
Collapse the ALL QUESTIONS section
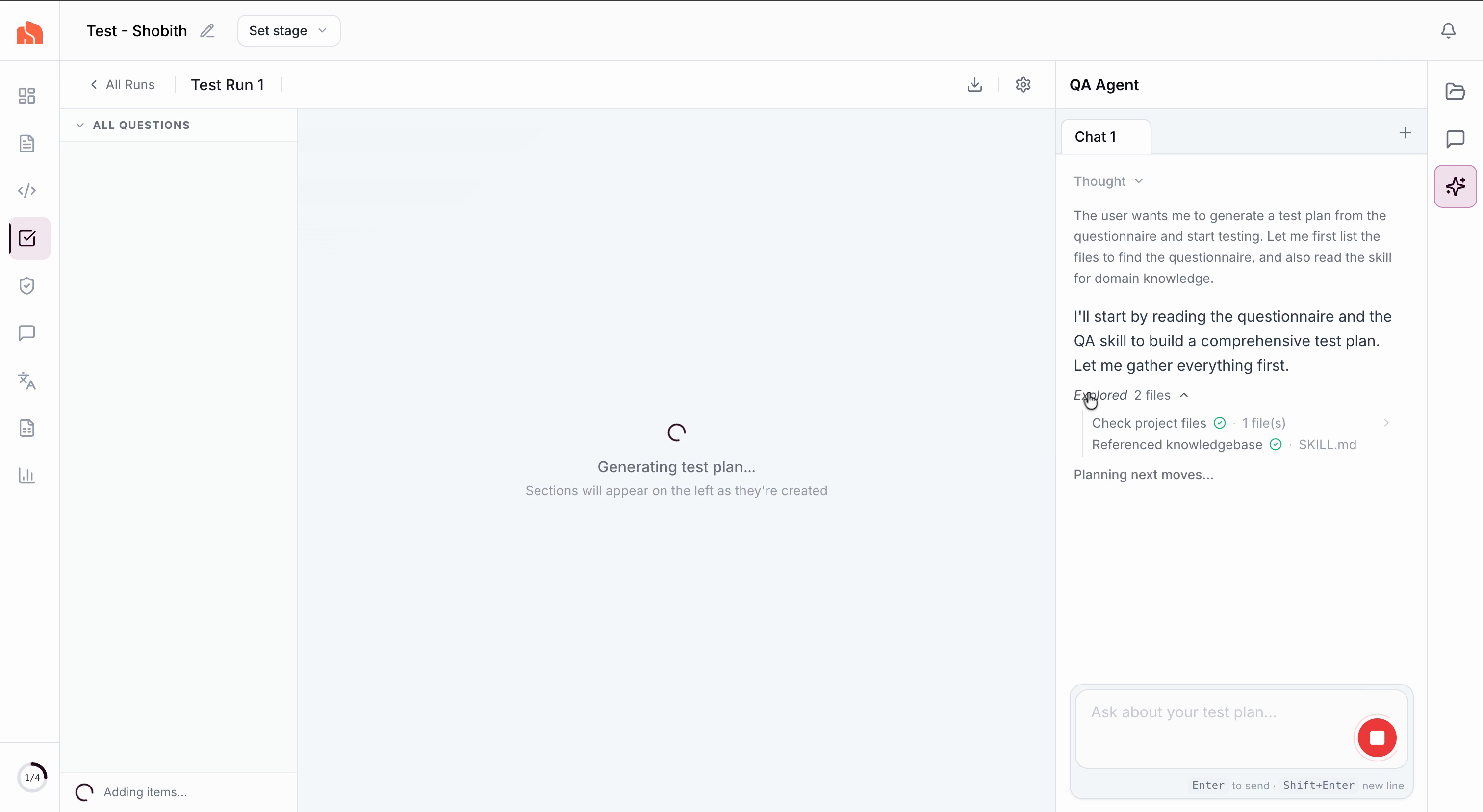point(79,125)
